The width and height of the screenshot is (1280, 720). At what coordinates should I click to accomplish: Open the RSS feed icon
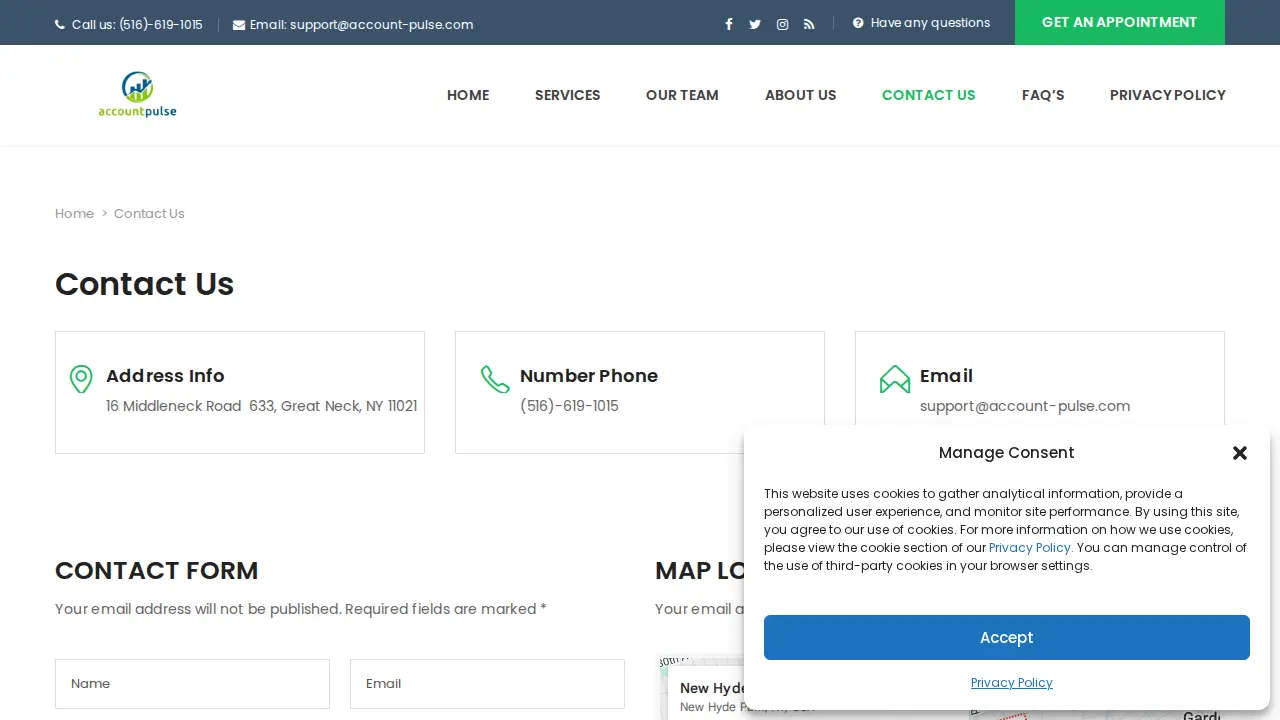pos(809,24)
